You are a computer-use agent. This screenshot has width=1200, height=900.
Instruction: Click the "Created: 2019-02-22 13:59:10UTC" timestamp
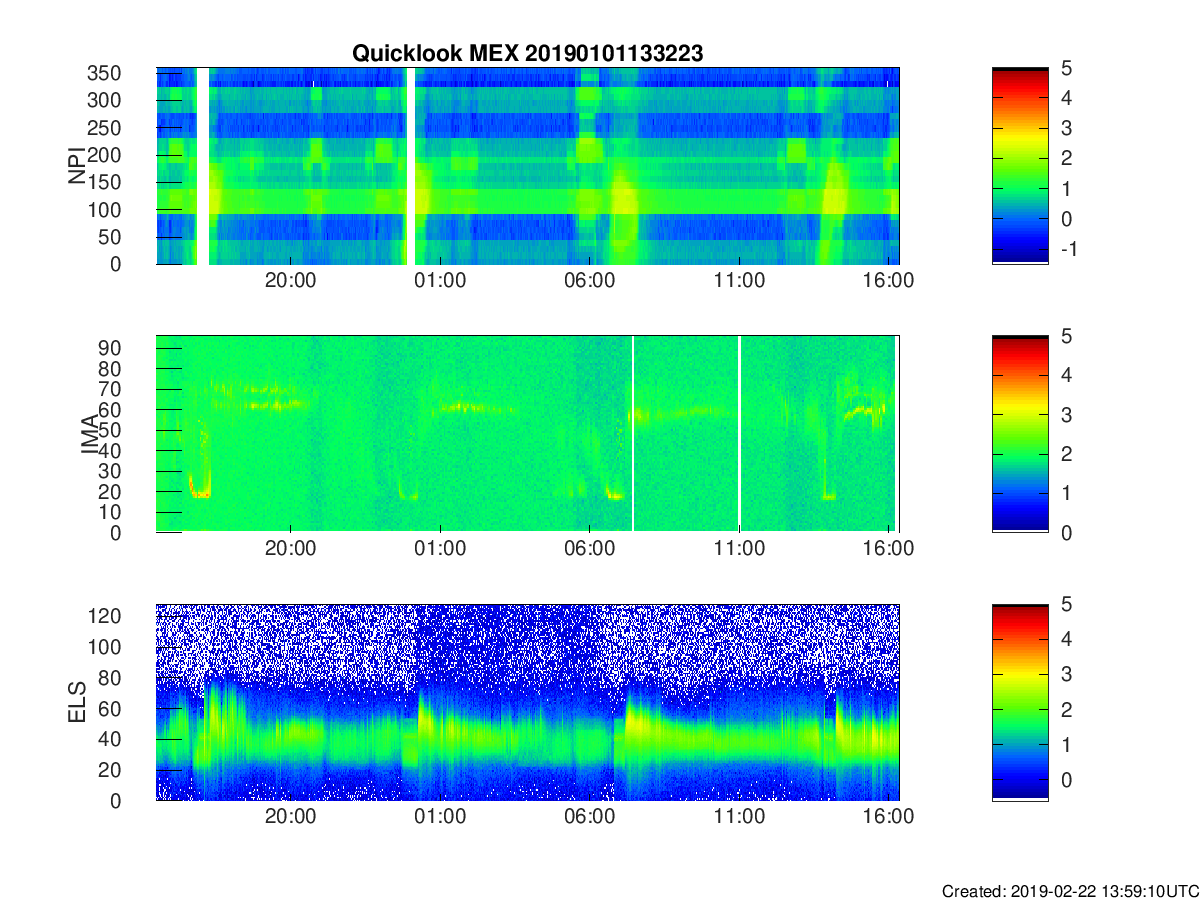[1069, 890]
